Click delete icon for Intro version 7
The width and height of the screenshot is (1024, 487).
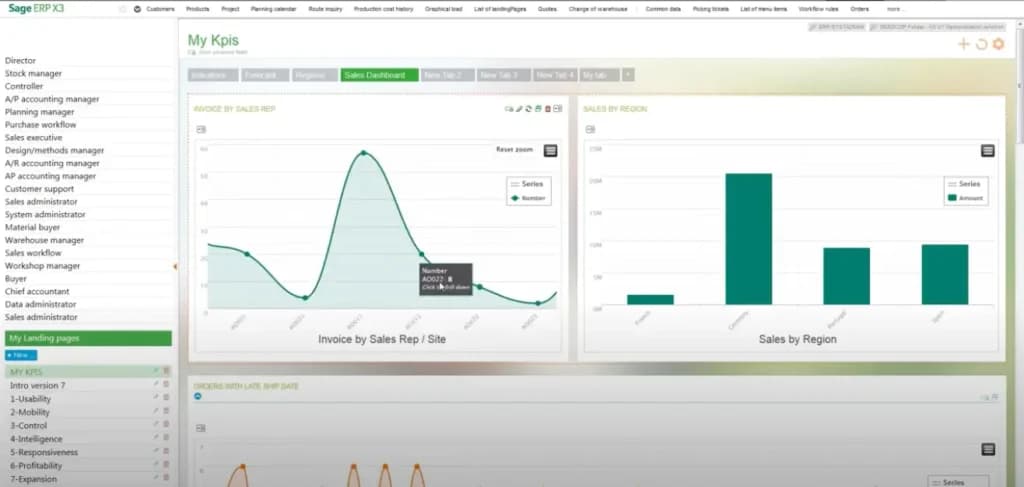[166, 385]
